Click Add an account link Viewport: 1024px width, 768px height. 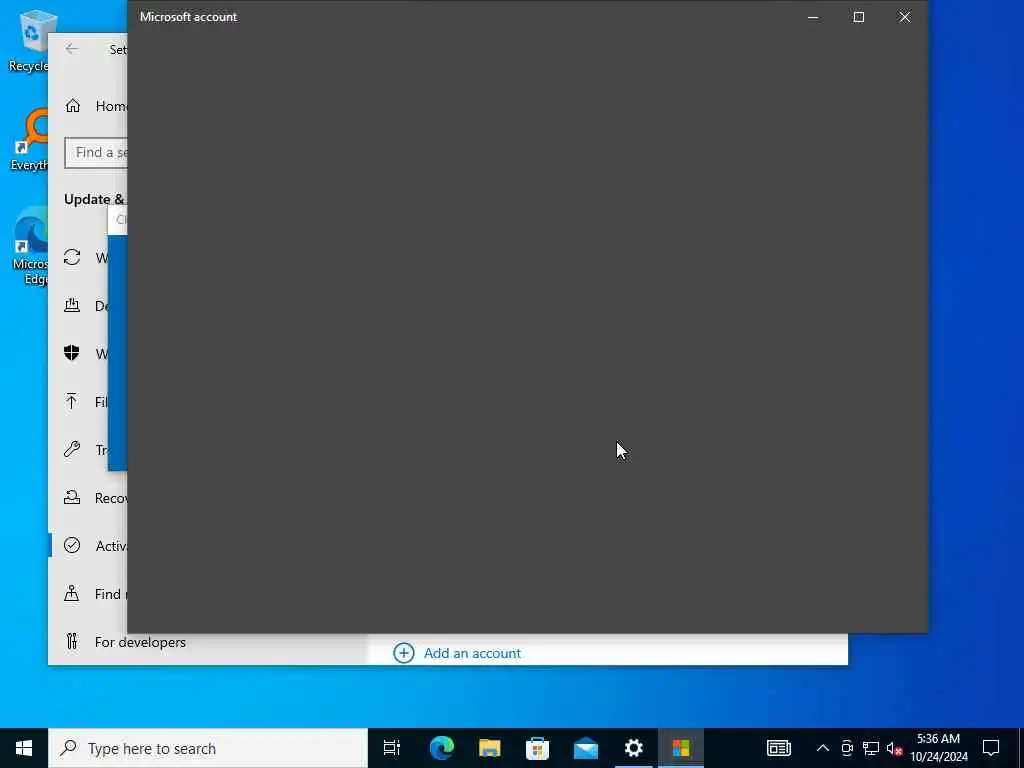pos(472,653)
